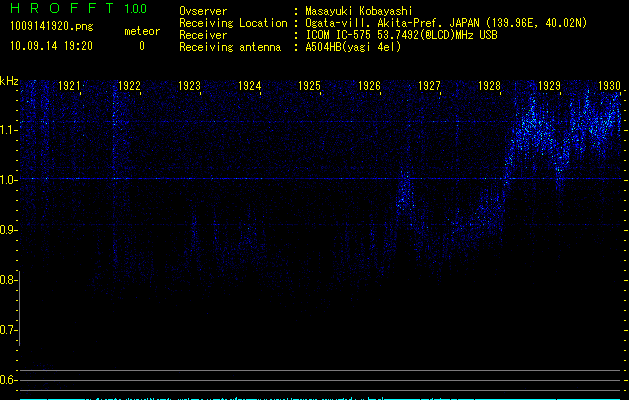
Task: Click the 1921 time marker
Action: (69, 86)
